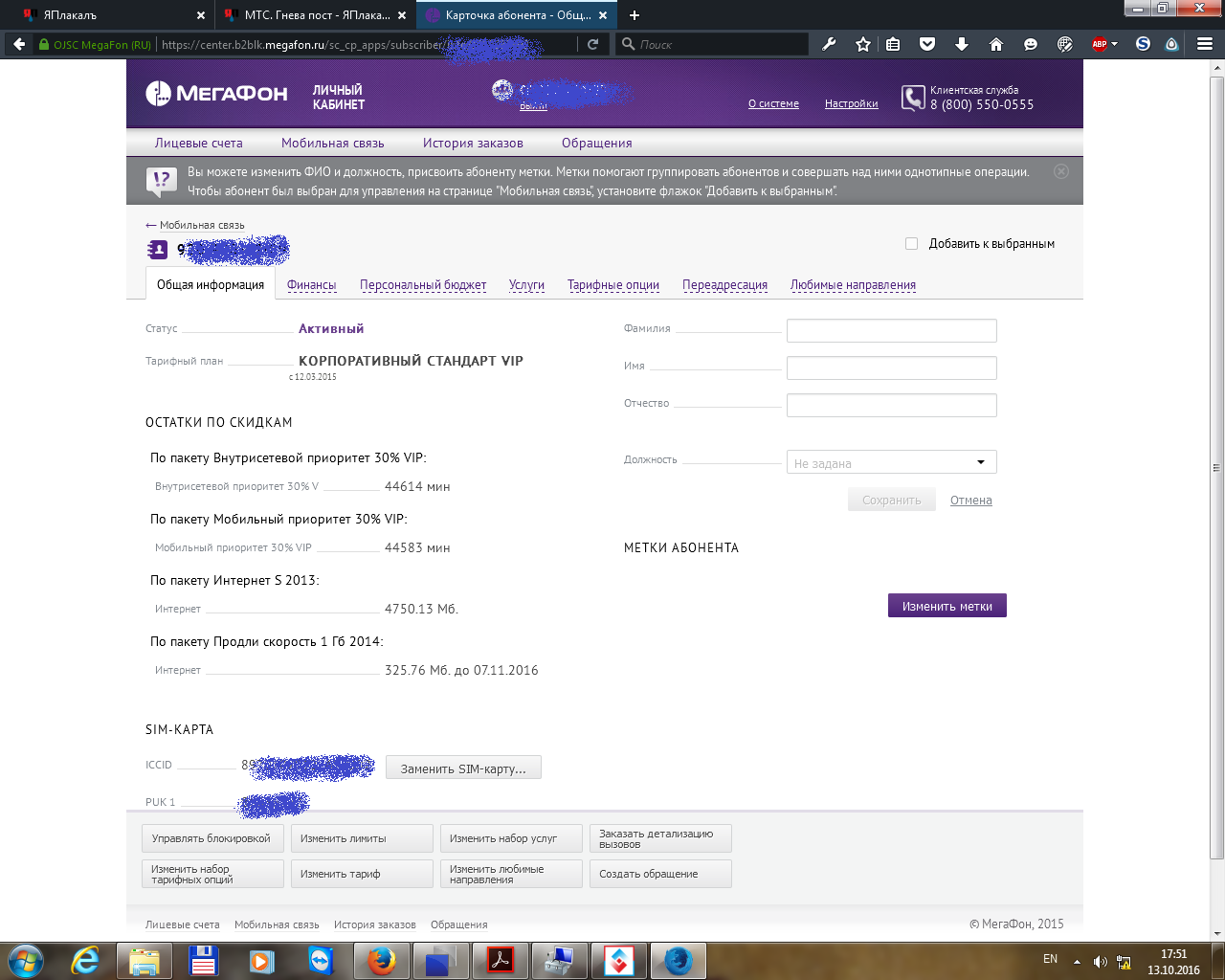Open Firefox developer tools wrench icon

829,44
